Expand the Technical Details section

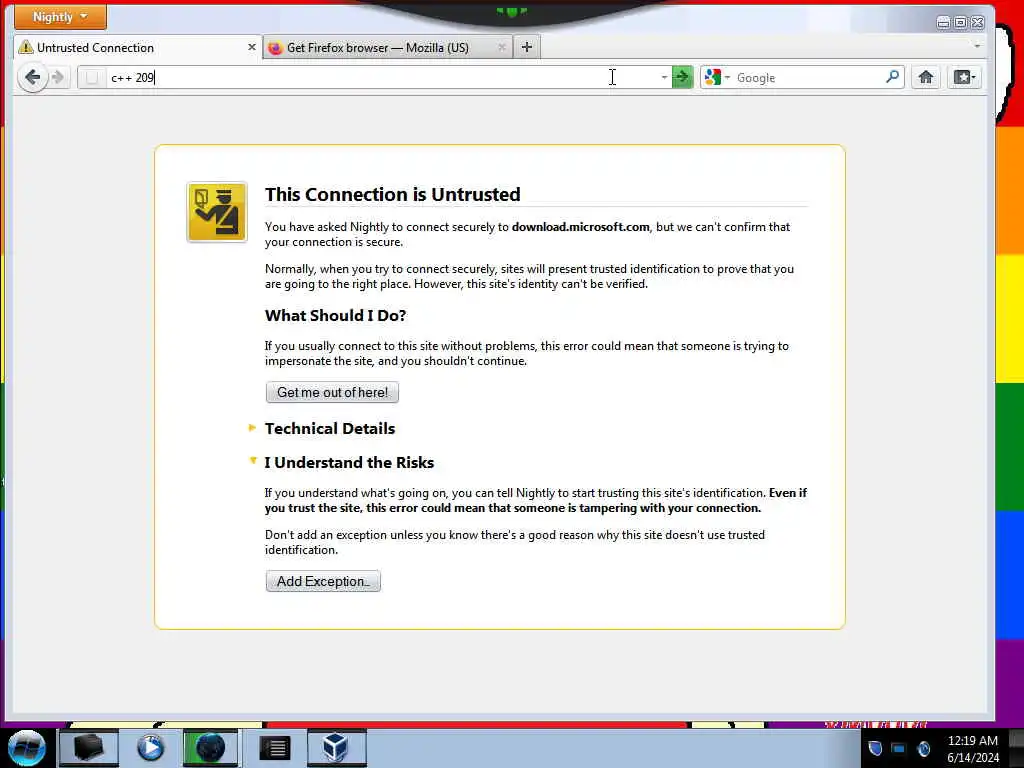pos(330,428)
